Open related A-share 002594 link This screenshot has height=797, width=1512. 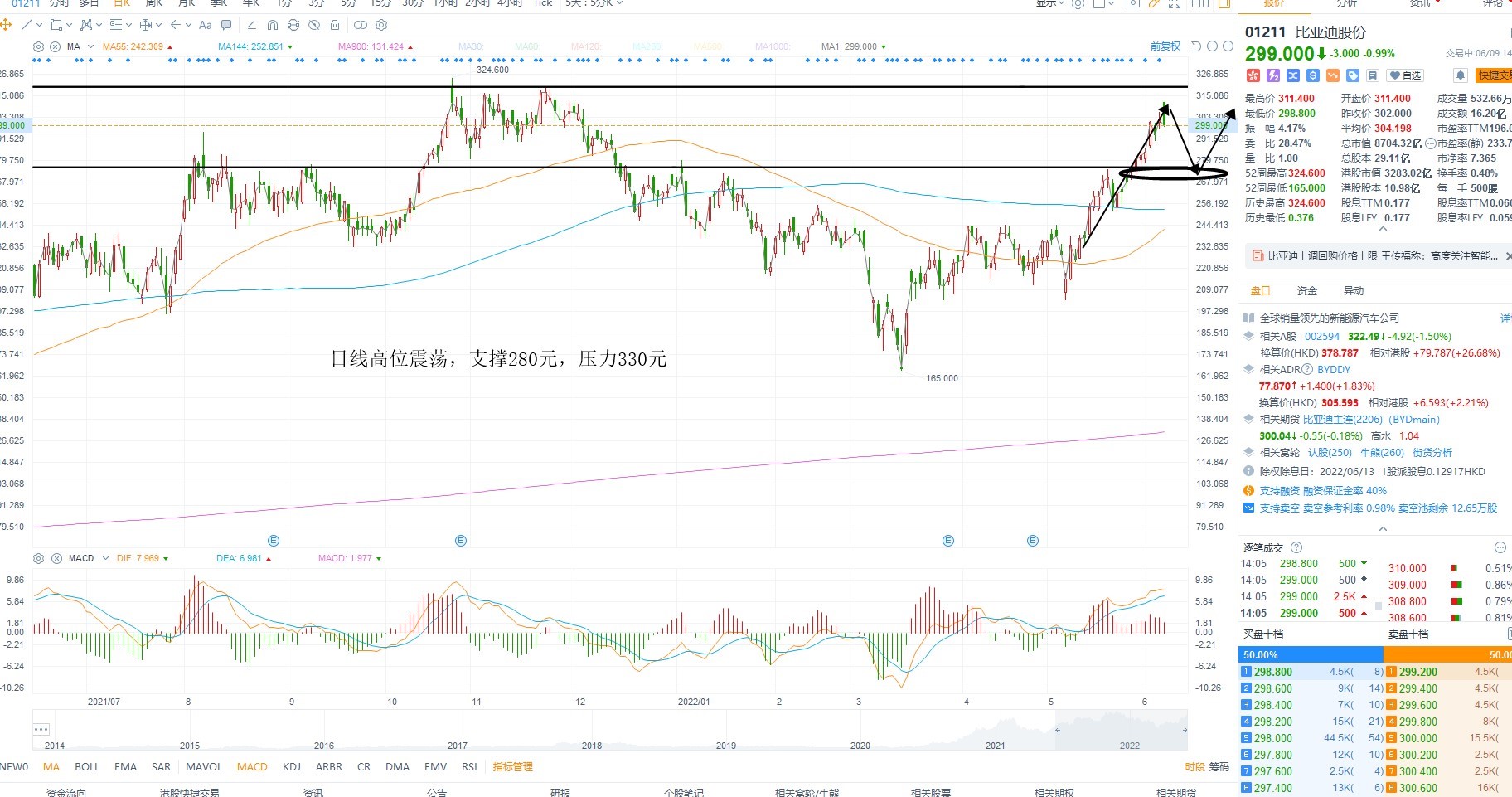pos(1322,337)
